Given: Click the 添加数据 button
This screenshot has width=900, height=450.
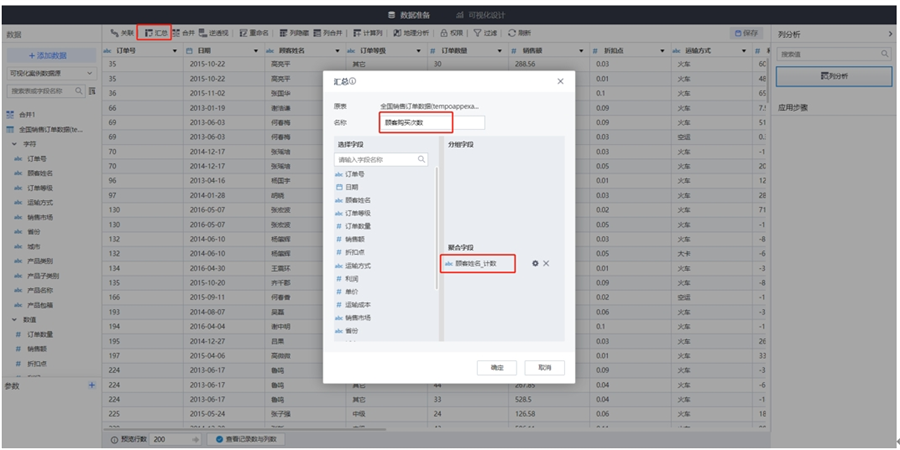Looking at the screenshot, I should pos(48,55).
